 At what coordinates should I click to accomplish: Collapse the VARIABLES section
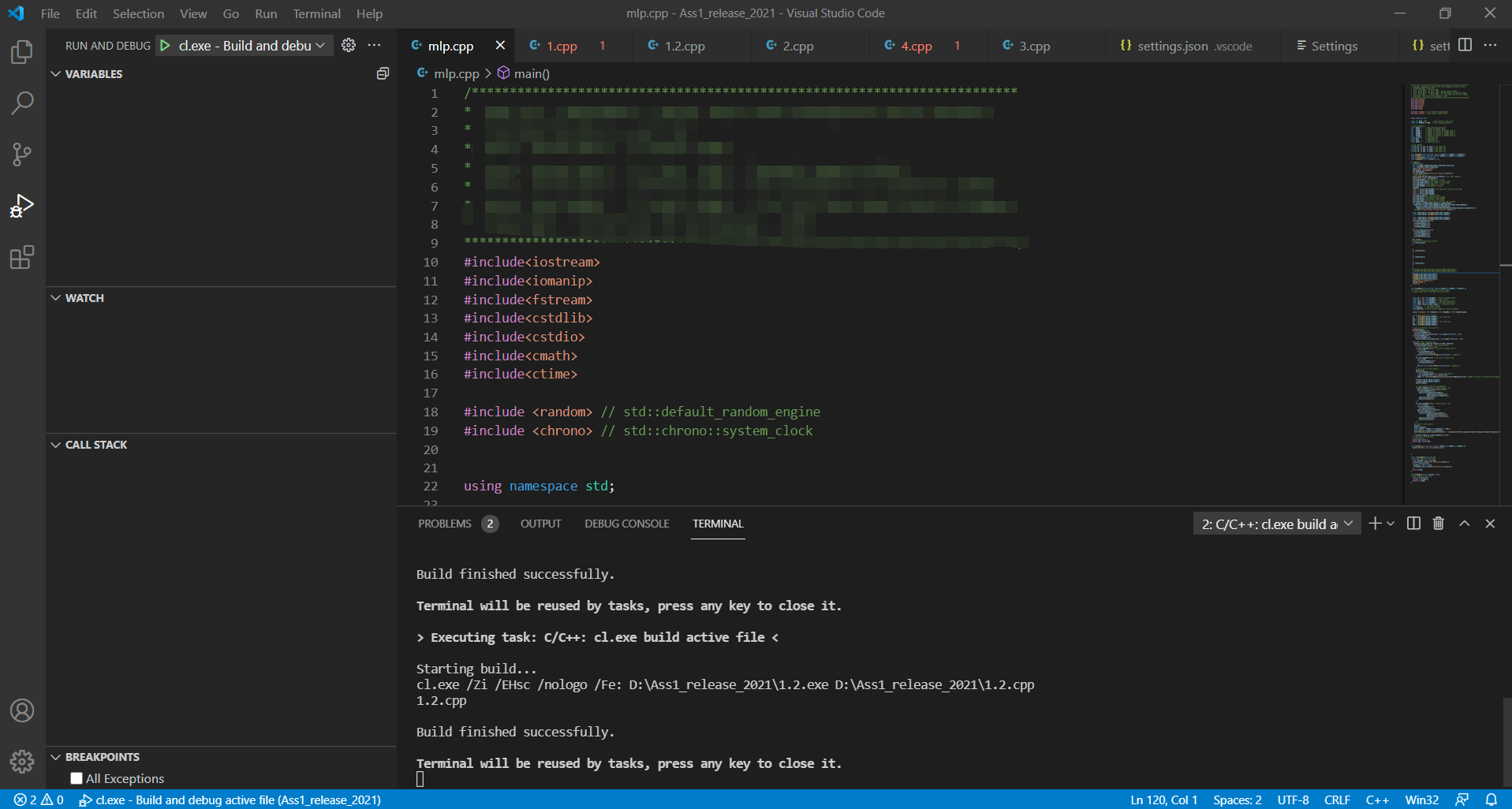click(56, 74)
